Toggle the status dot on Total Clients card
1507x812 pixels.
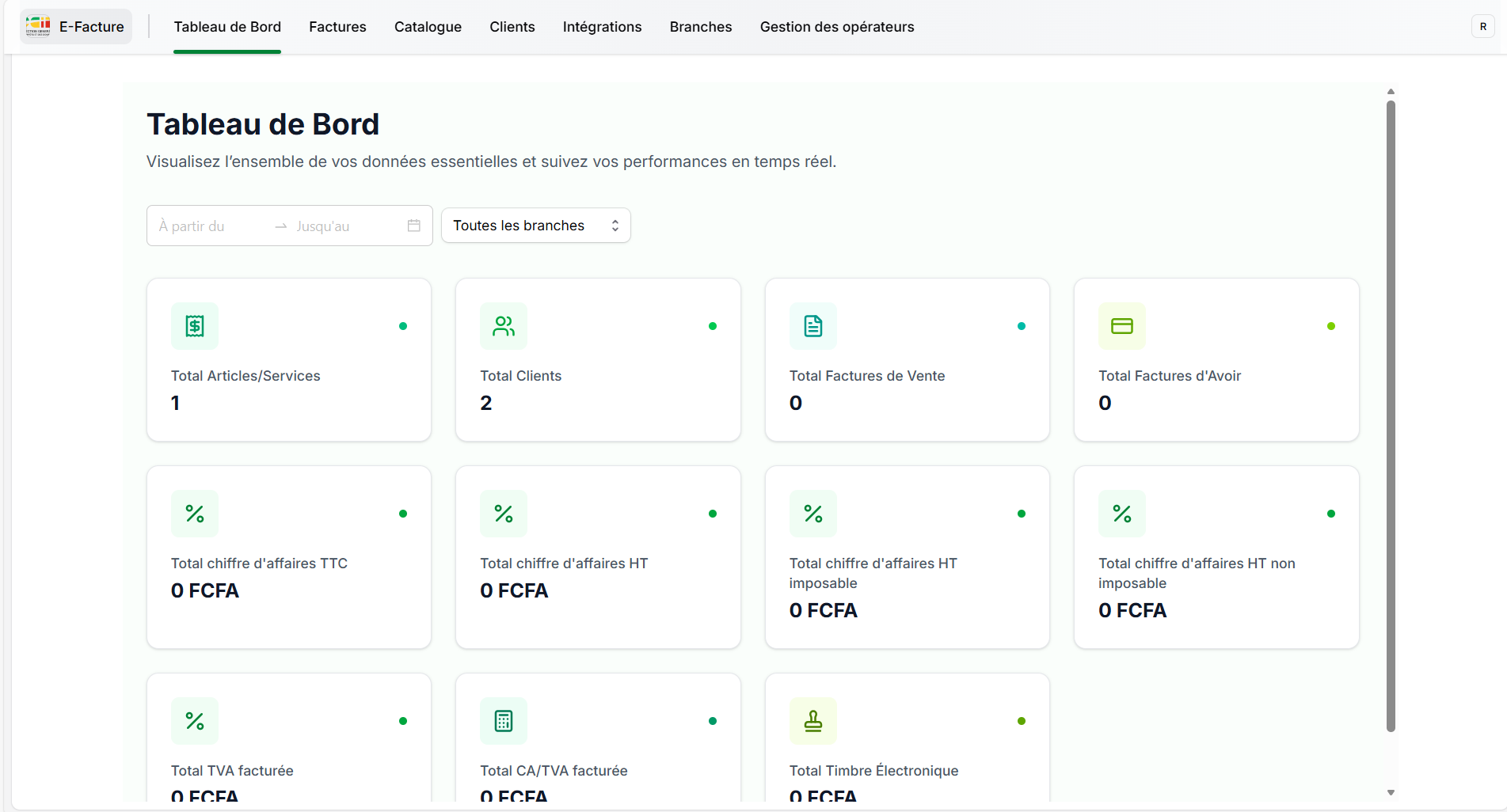(712, 325)
